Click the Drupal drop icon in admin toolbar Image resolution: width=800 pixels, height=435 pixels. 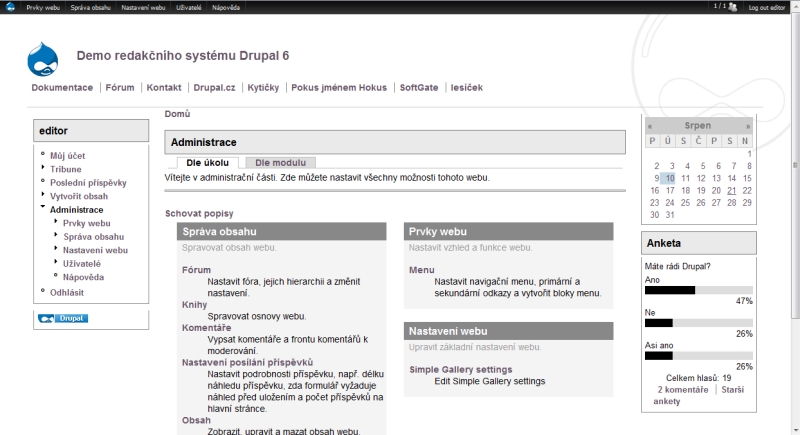tap(10, 7)
